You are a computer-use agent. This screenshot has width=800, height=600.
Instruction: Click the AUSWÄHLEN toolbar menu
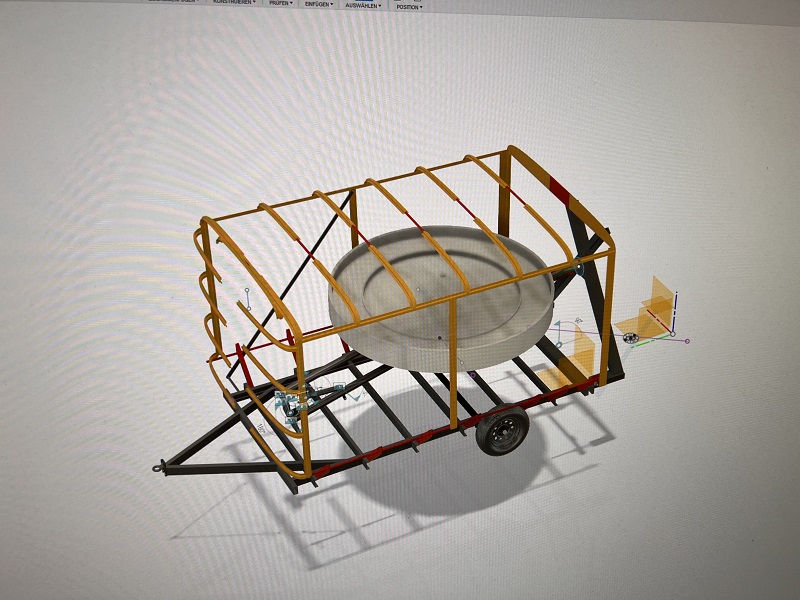pyautogui.click(x=362, y=5)
